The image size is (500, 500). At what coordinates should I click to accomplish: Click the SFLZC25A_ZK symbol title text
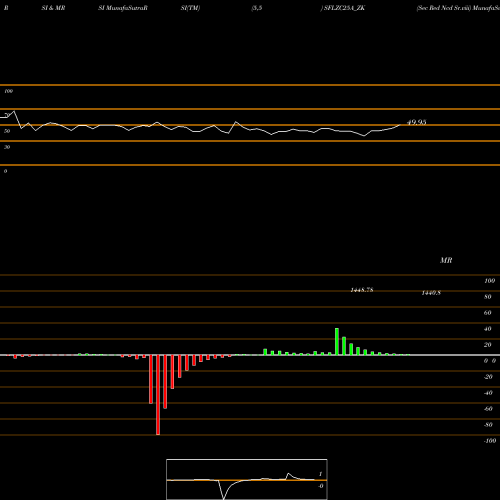click(x=344, y=8)
